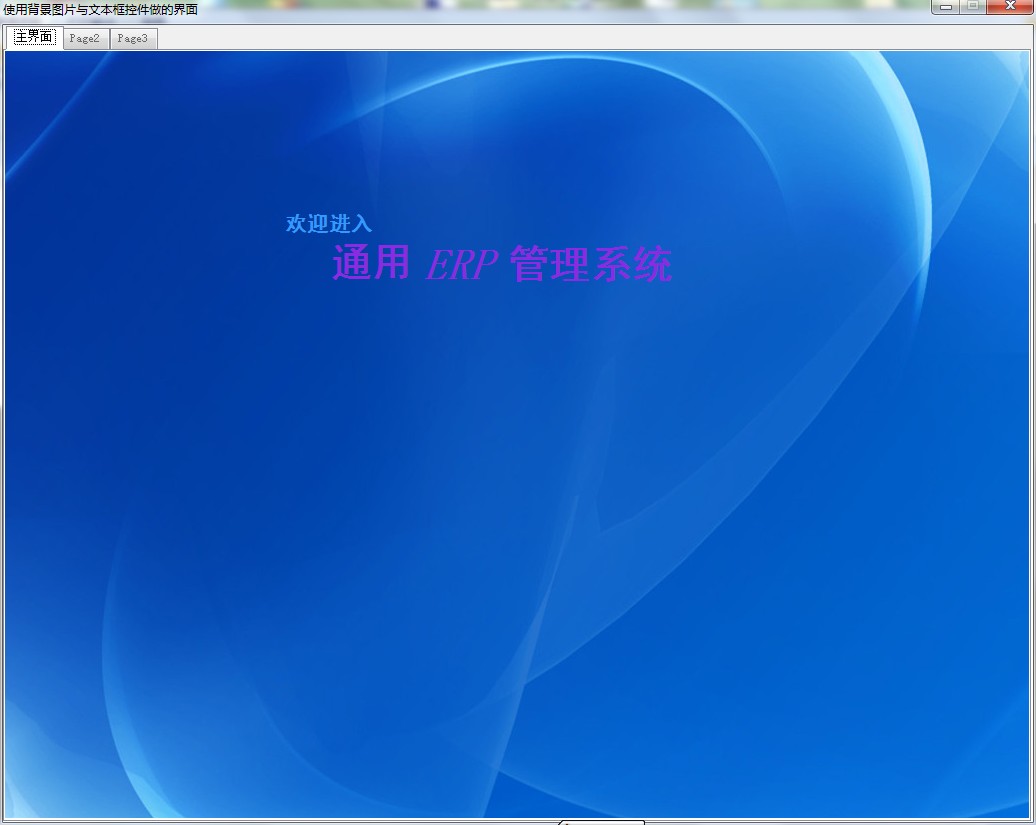Switch to the Page2 tab
Viewport: 1036px width, 825px height.
pyautogui.click(x=85, y=39)
